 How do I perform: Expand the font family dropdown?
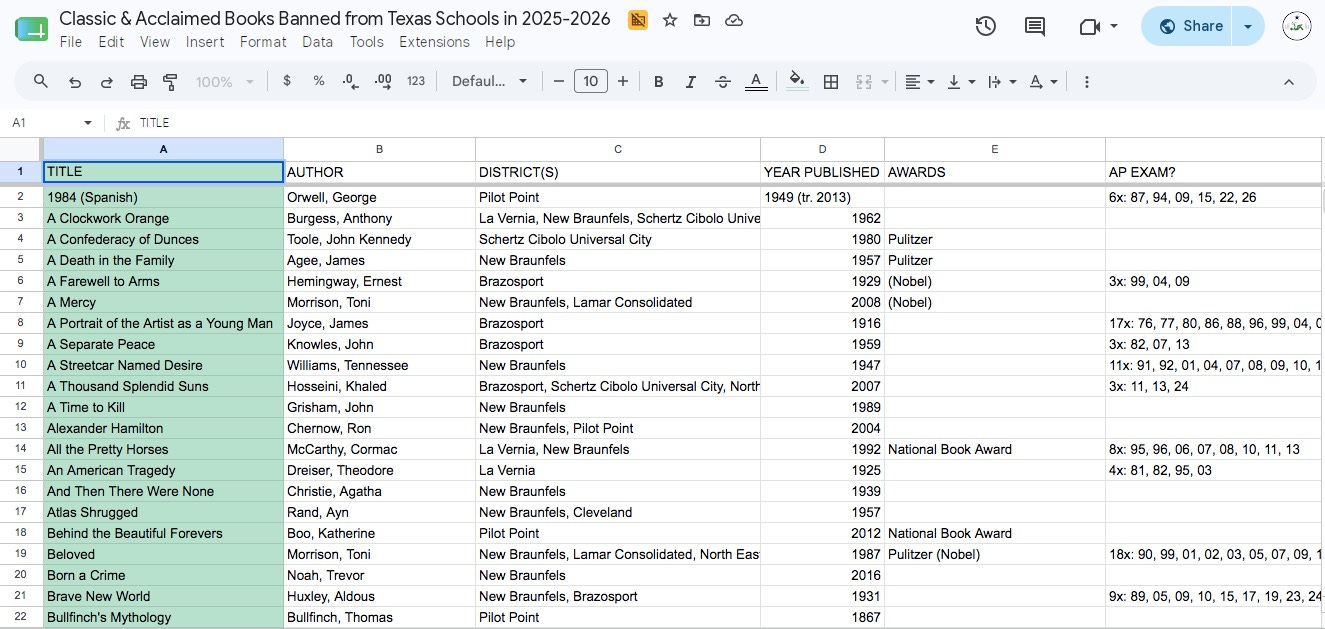pyautogui.click(x=489, y=82)
